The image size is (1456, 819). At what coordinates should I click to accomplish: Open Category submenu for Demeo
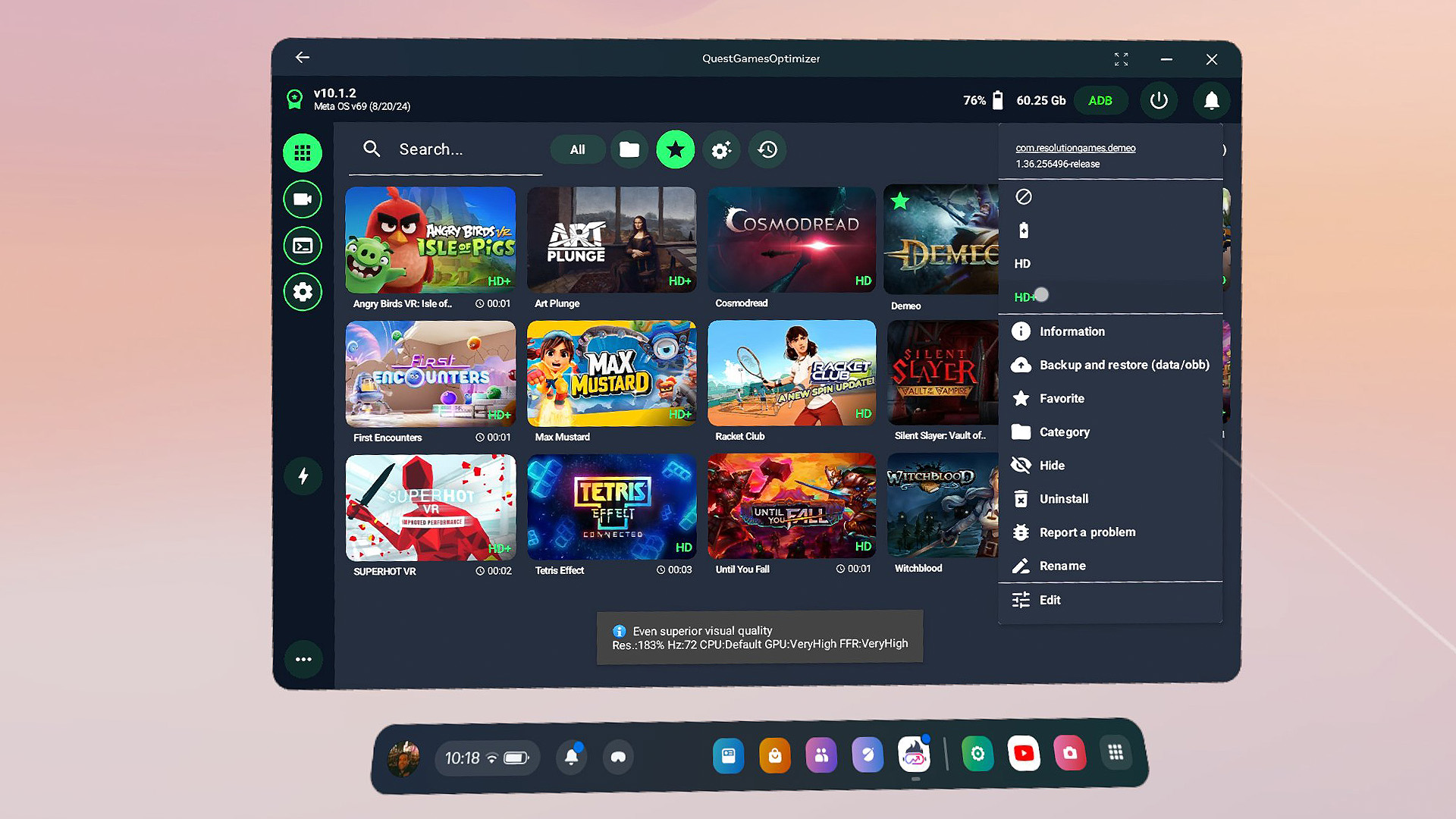click(x=1064, y=432)
